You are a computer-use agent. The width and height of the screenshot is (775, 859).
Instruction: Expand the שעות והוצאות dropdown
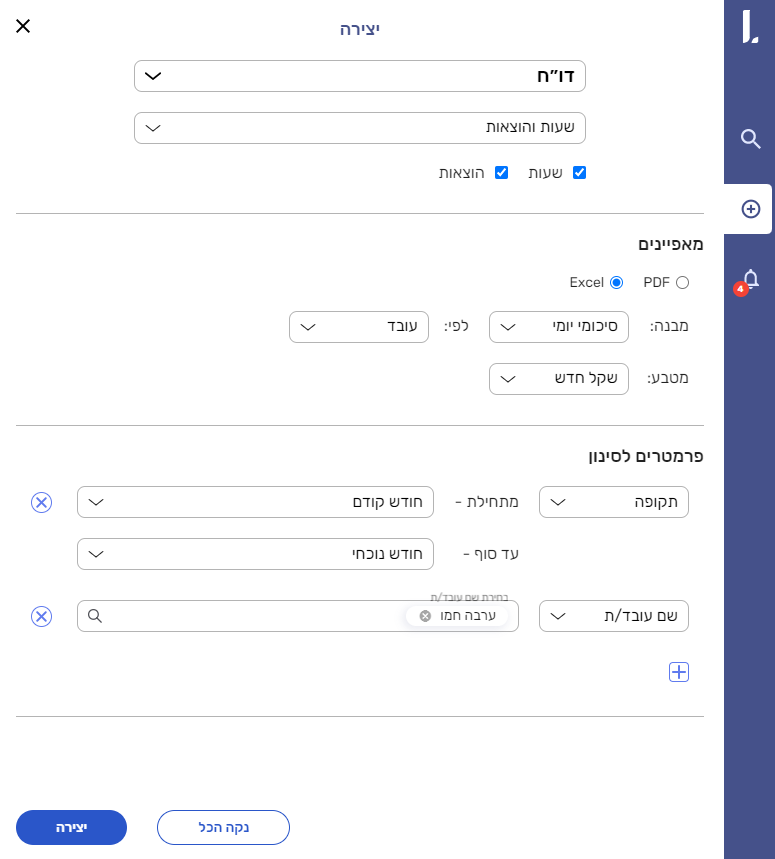360,128
